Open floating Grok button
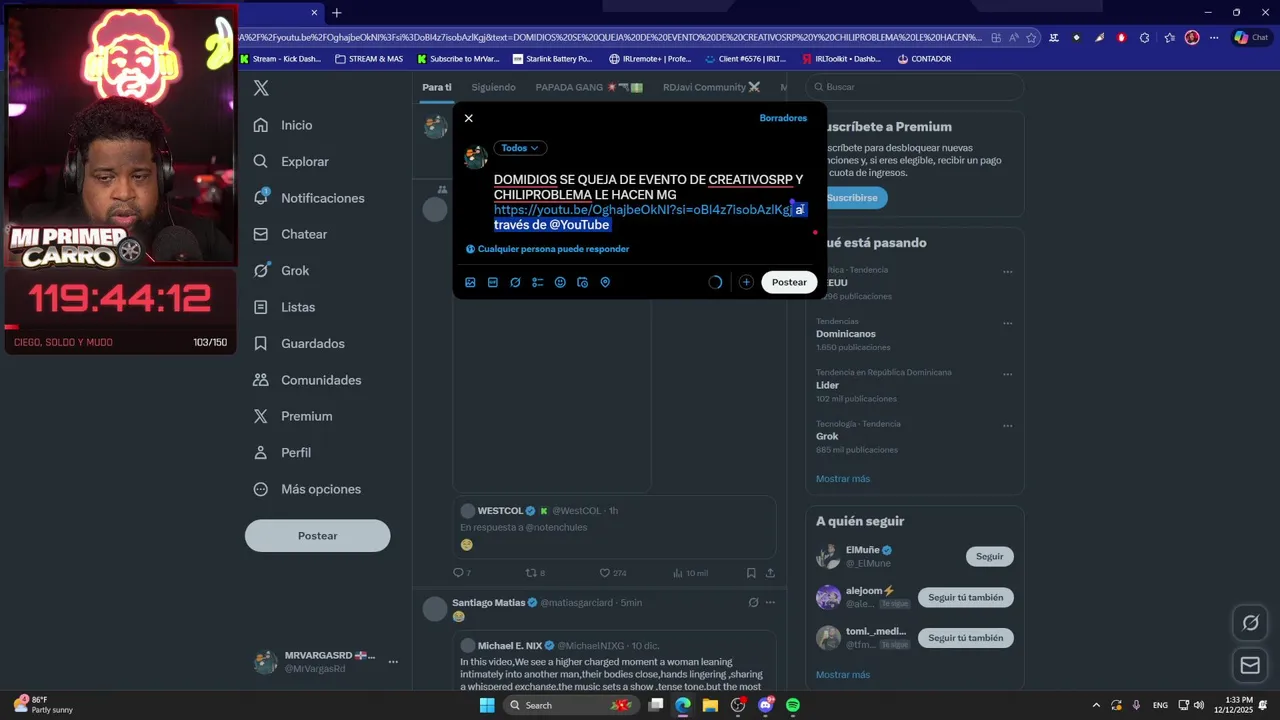Screen dimensions: 1280x720 click(x=1250, y=623)
